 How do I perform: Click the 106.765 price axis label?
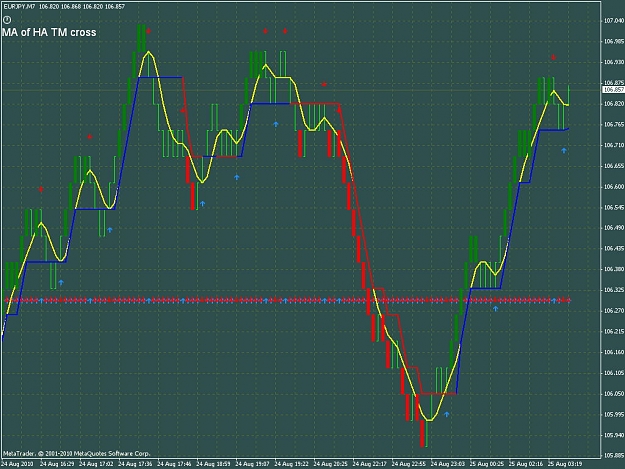coord(614,124)
